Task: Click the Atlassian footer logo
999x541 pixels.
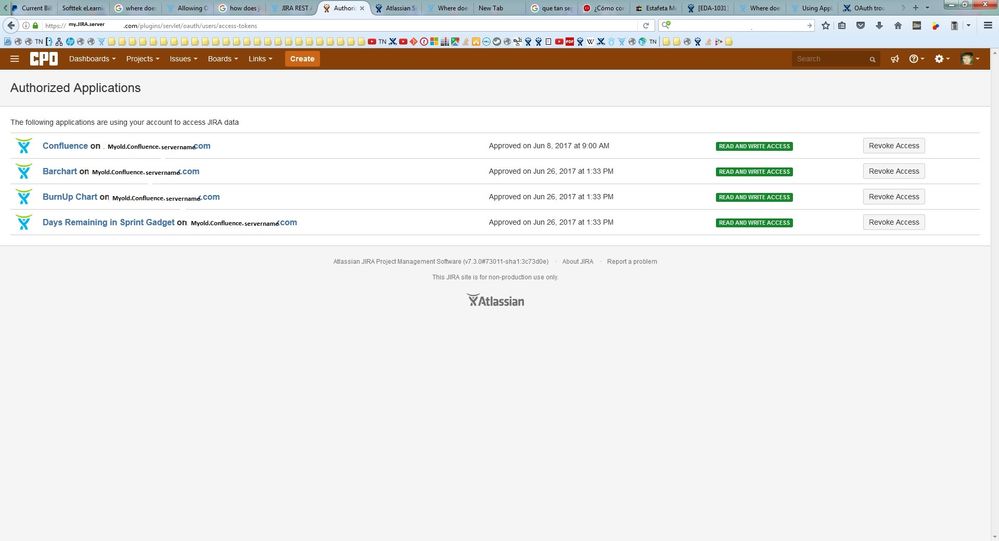Action: point(495,301)
